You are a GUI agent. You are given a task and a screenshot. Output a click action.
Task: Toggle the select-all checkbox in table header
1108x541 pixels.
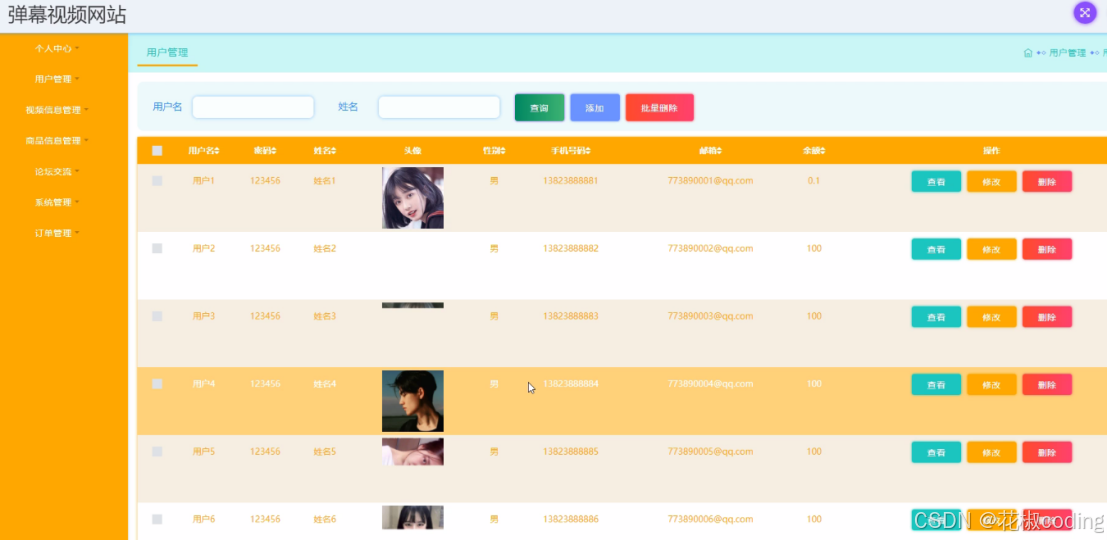[157, 150]
